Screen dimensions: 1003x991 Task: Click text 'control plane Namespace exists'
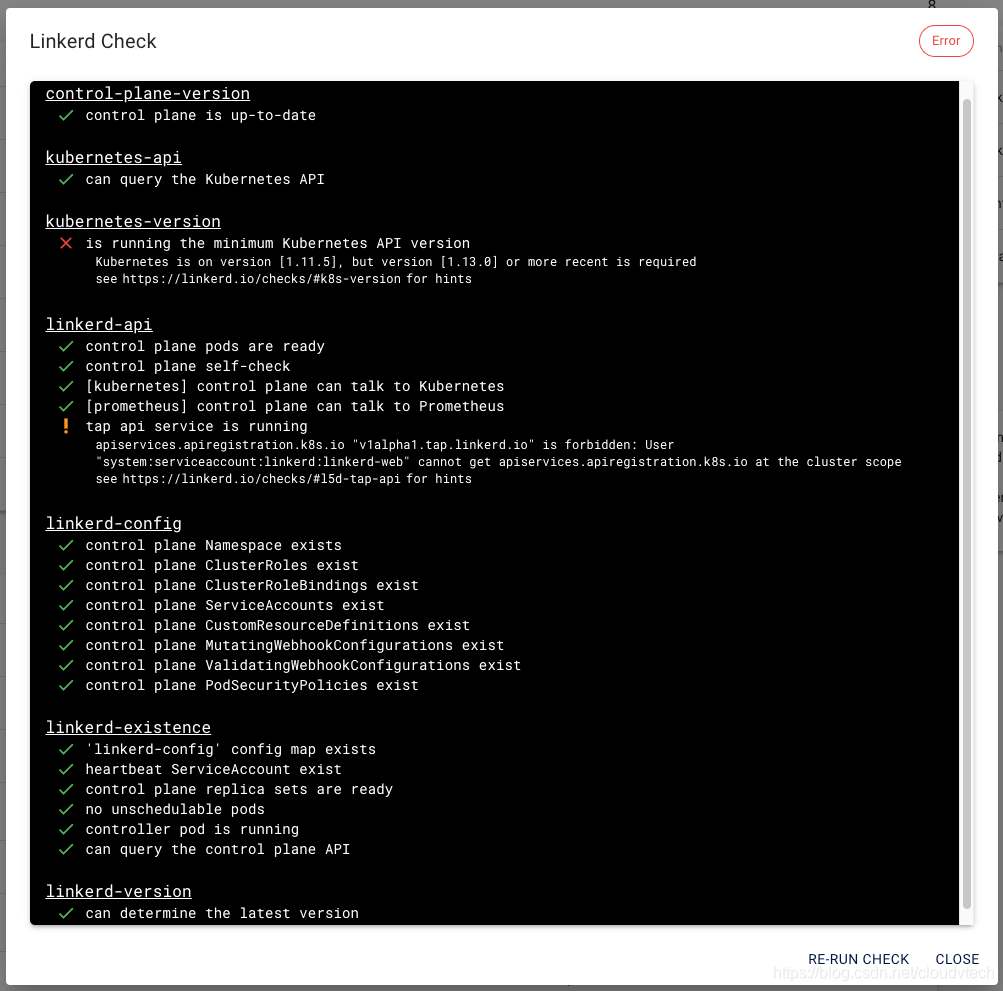[214, 546]
